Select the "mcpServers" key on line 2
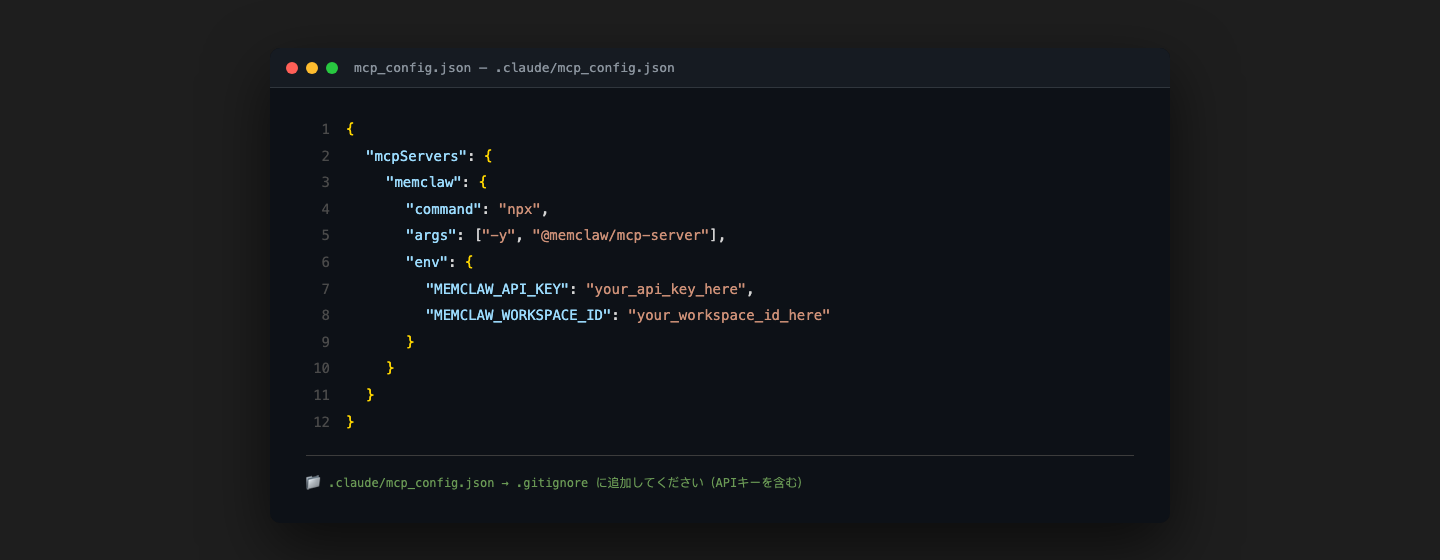The width and height of the screenshot is (1440, 560). tap(416, 156)
